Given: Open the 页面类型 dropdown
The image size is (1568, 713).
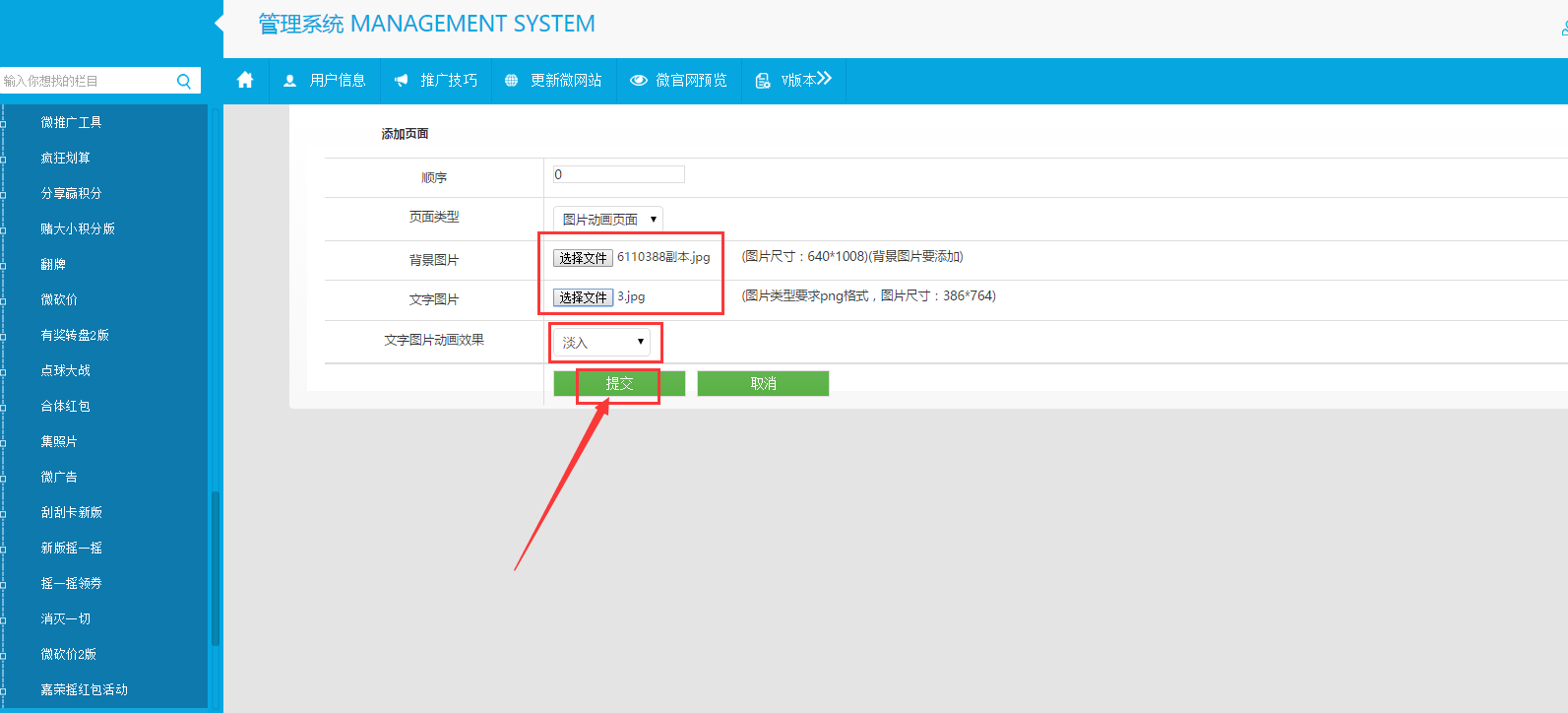Looking at the screenshot, I should click(607, 219).
